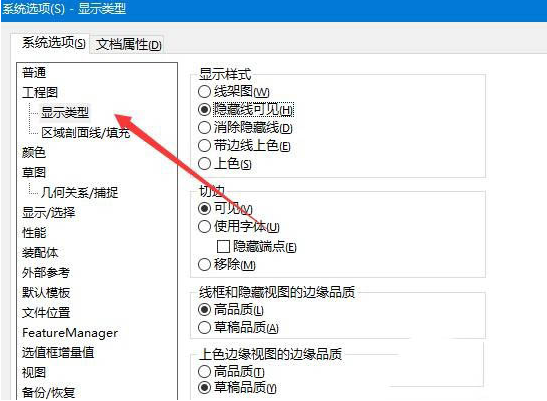Select 草图 in the options tree

[x=34, y=172]
